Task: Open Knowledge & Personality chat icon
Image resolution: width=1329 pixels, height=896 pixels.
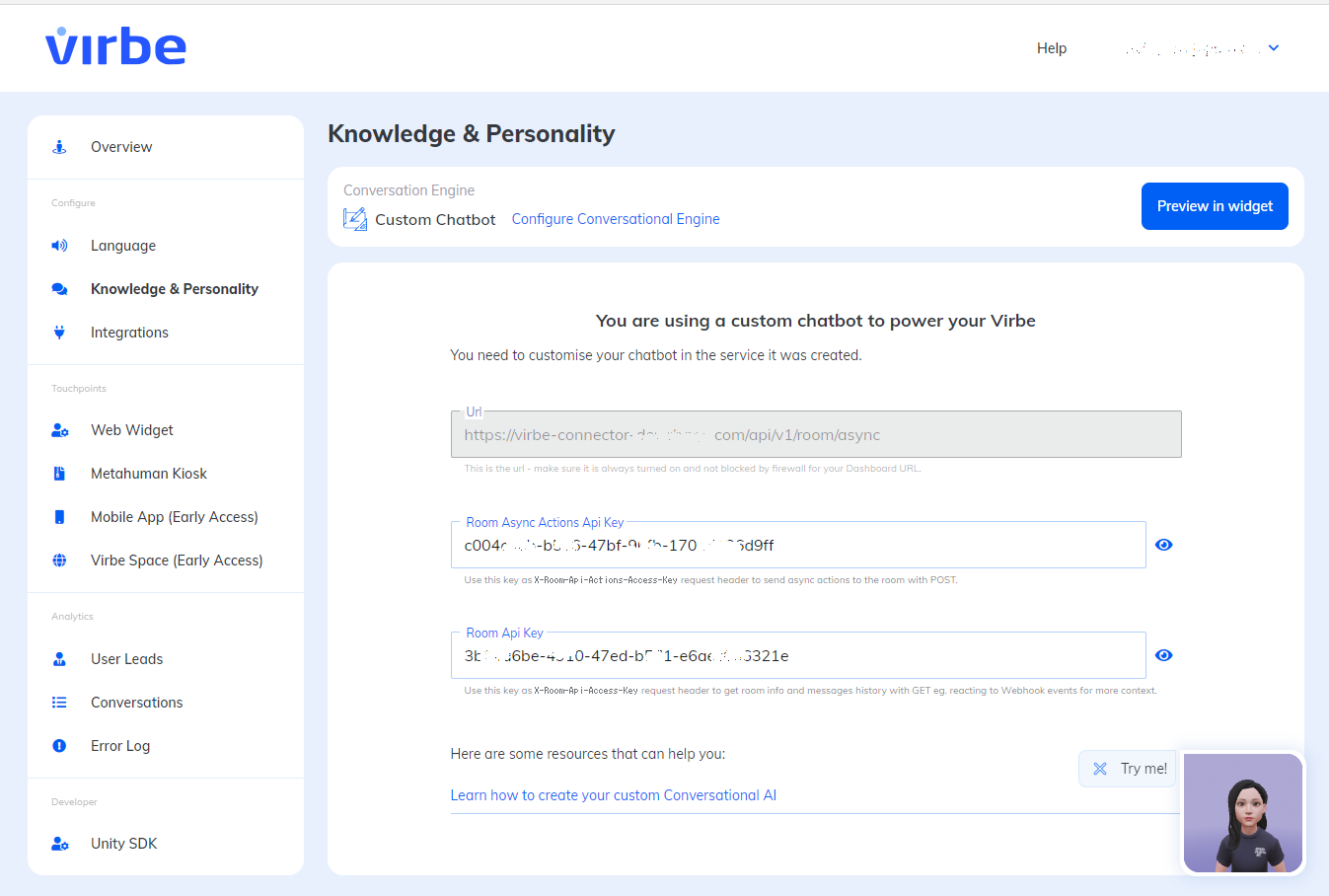Action: [59, 288]
